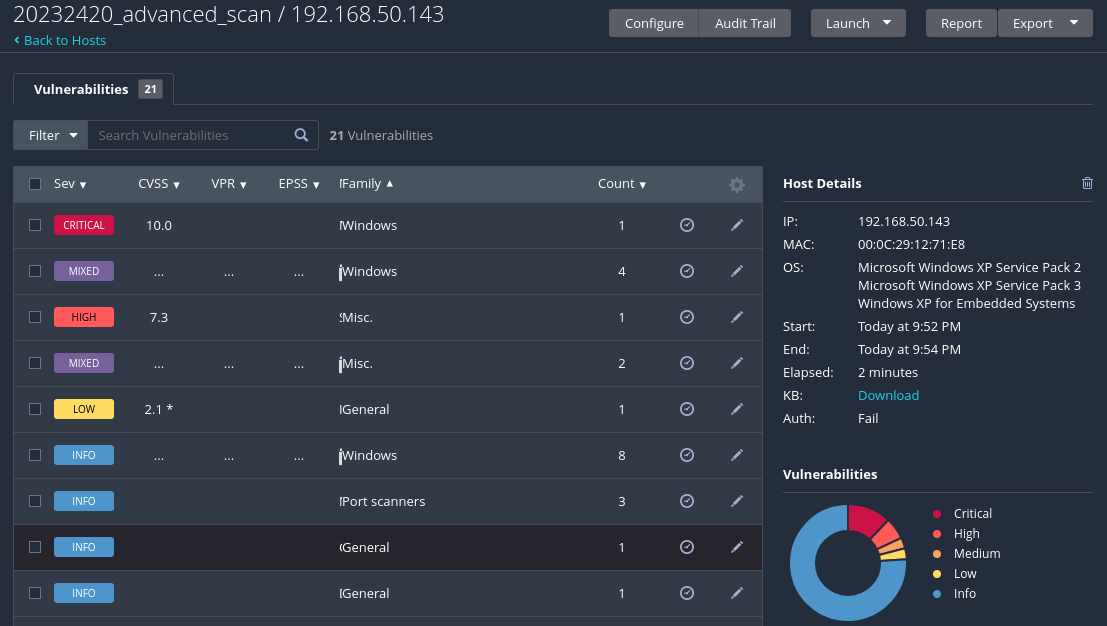Check the HIGH Misc. row checkbox

[35, 317]
